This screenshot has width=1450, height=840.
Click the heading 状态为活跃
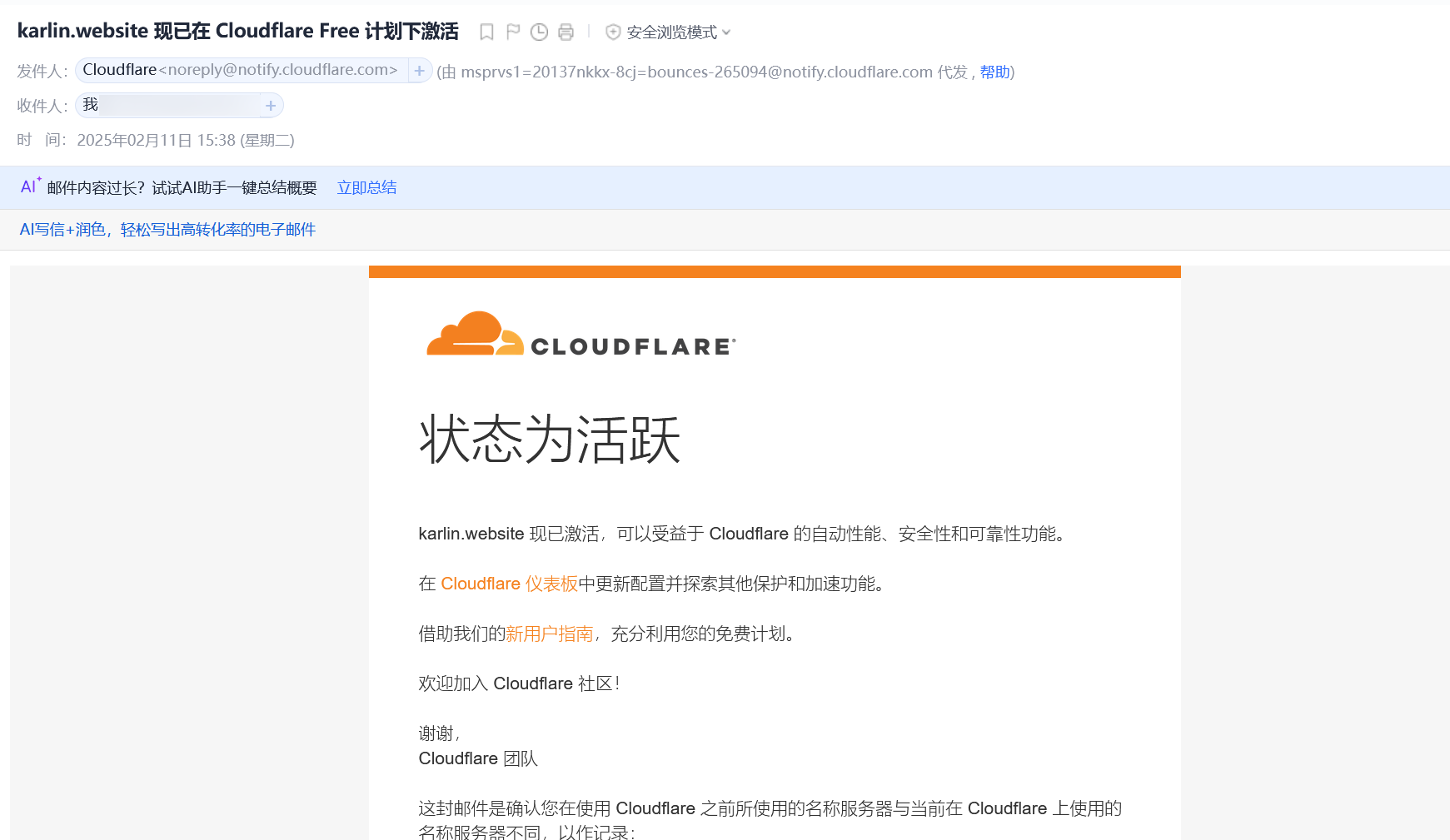550,440
